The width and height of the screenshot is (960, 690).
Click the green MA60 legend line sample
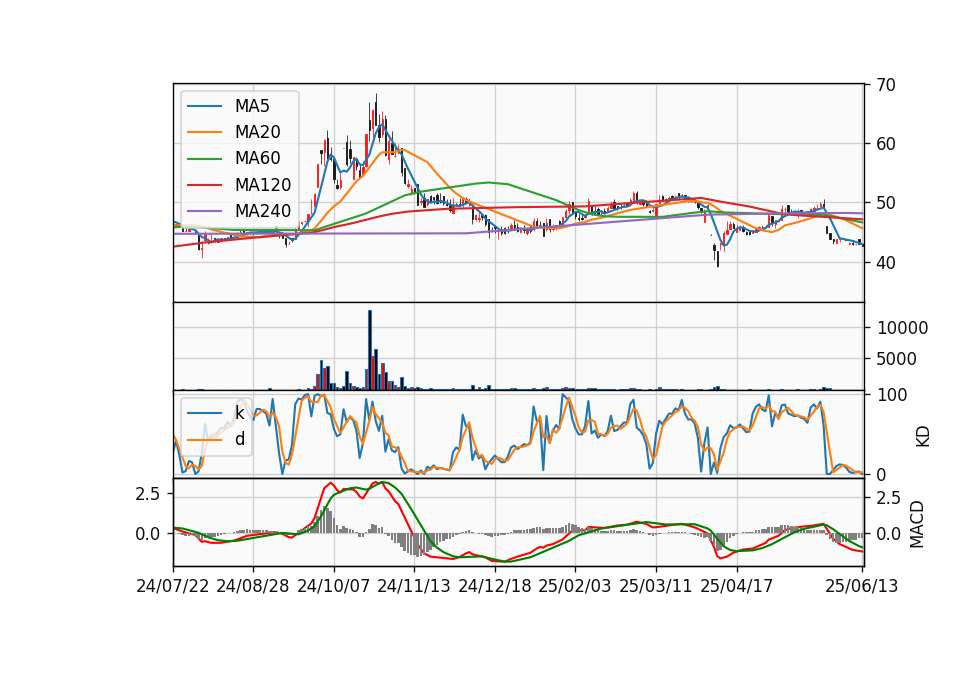204,159
